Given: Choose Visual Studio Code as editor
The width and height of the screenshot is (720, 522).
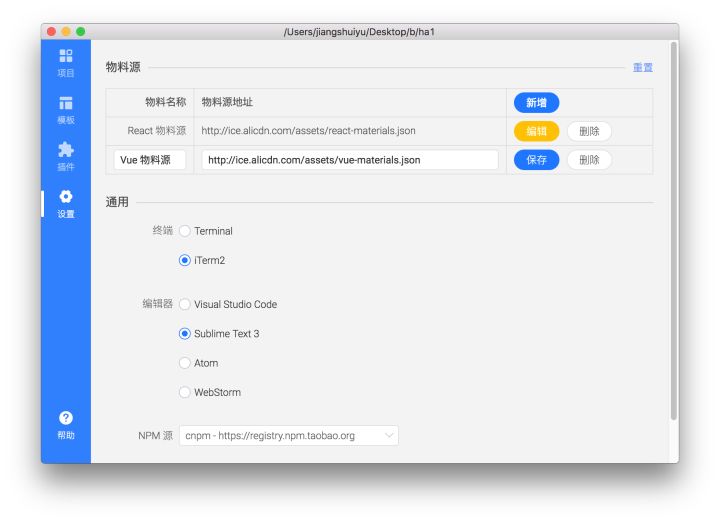Looking at the screenshot, I should pos(185,304).
